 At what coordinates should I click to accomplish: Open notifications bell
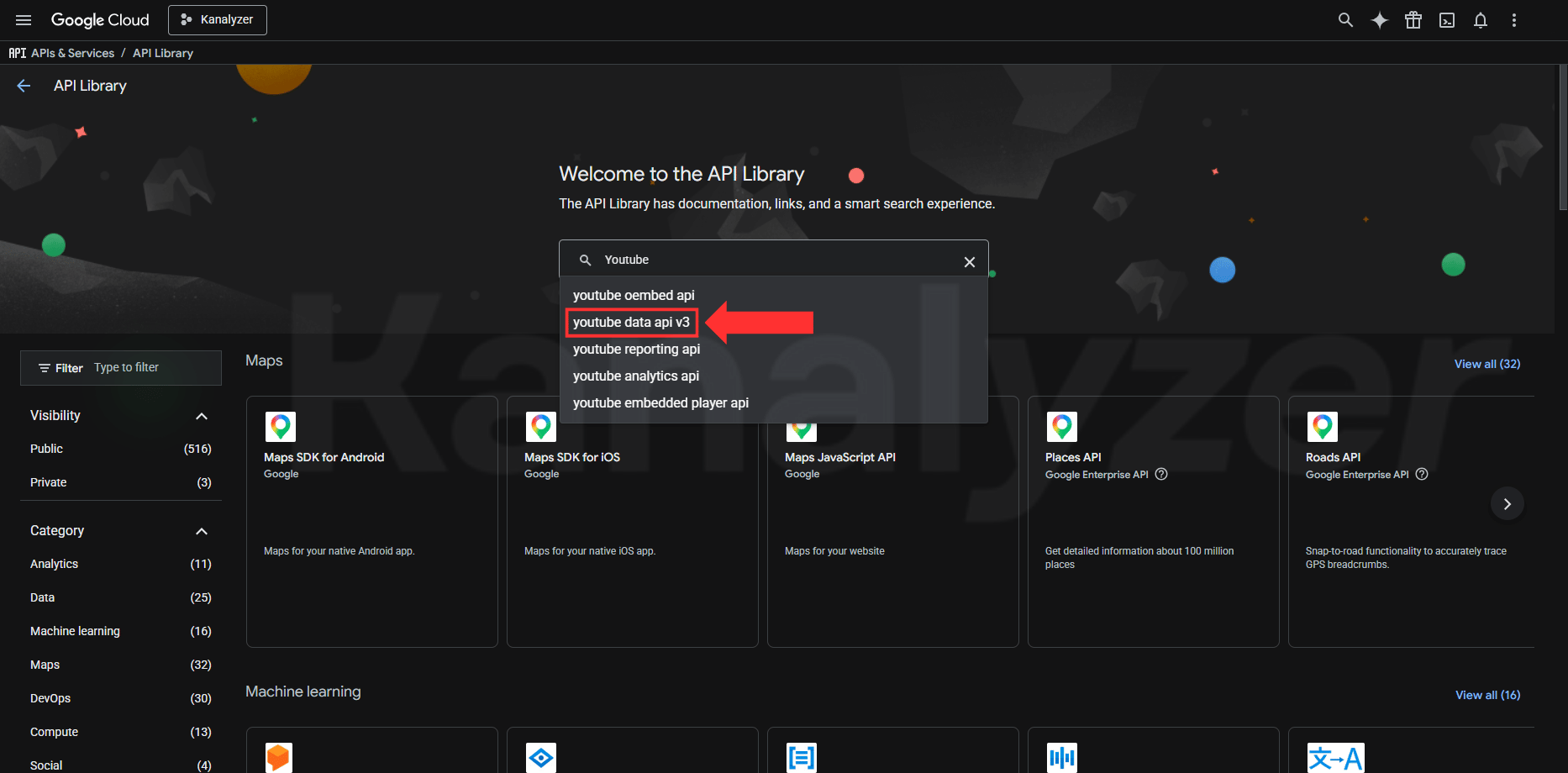tap(1481, 20)
